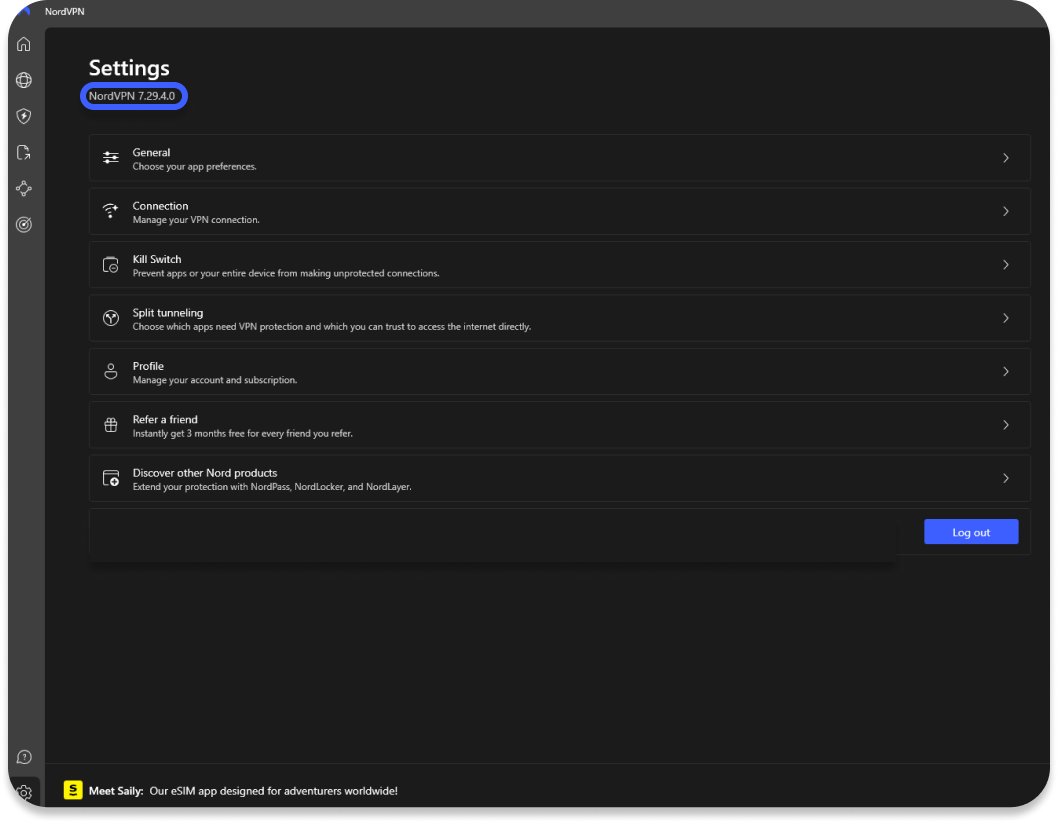This screenshot has width=1058, height=824.
Task: Expand Split tunneling chevron
Action: click(1005, 318)
